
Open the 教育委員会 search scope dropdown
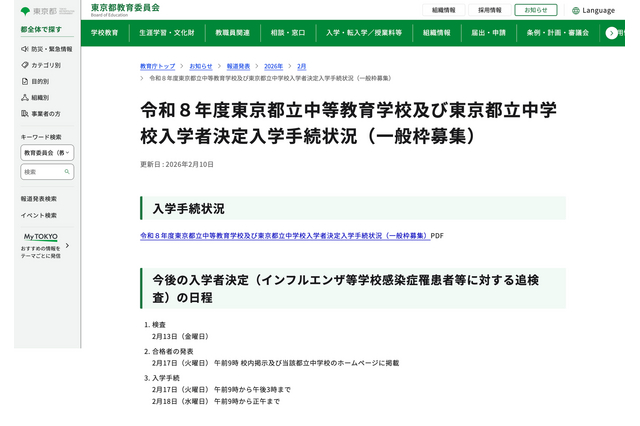(47, 153)
